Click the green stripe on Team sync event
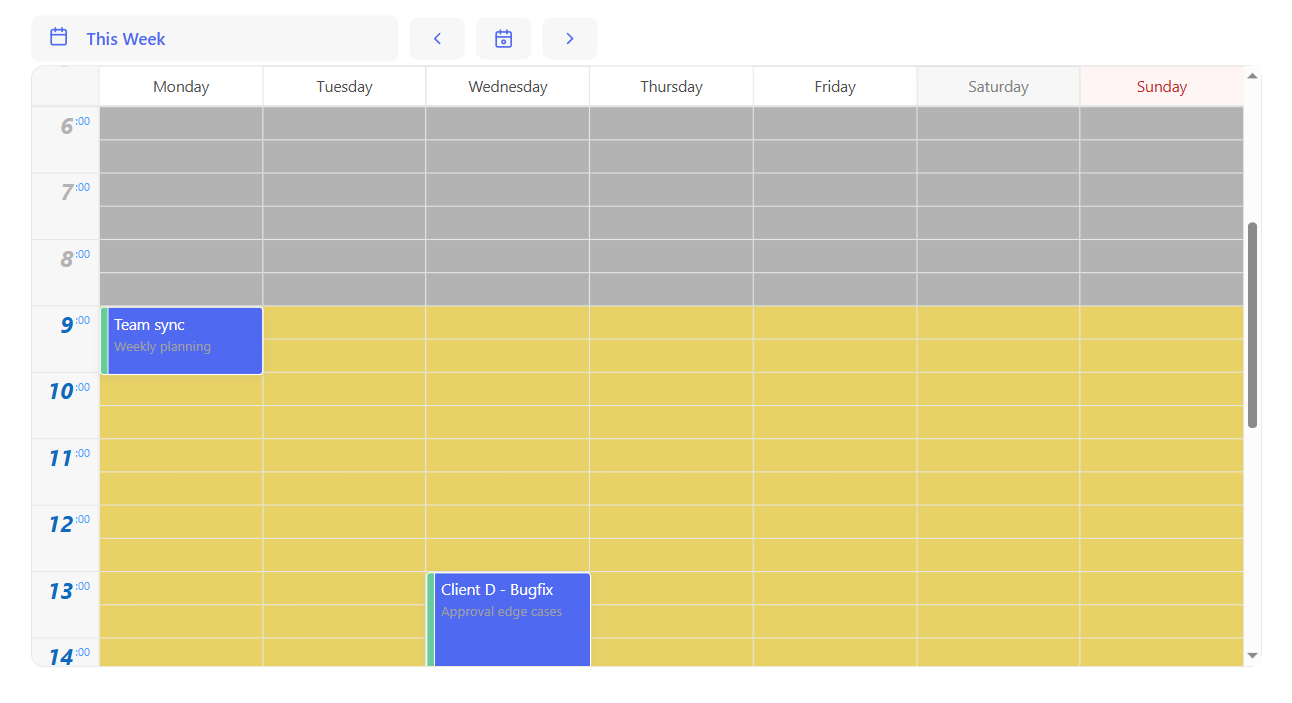The width and height of the screenshot is (1292, 703). point(105,340)
